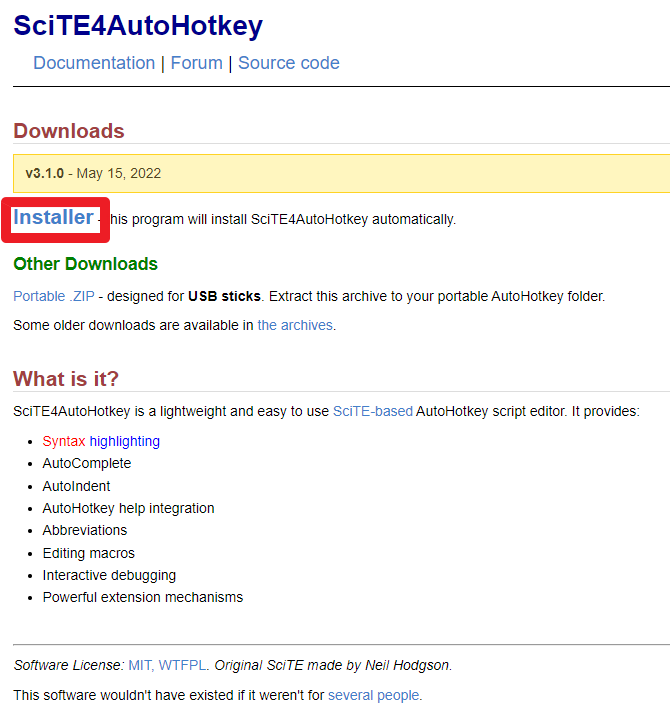Screen dimensions: 670x712
Task: Click the 'Editing macros' bullet item
Action: tap(89, 553)
